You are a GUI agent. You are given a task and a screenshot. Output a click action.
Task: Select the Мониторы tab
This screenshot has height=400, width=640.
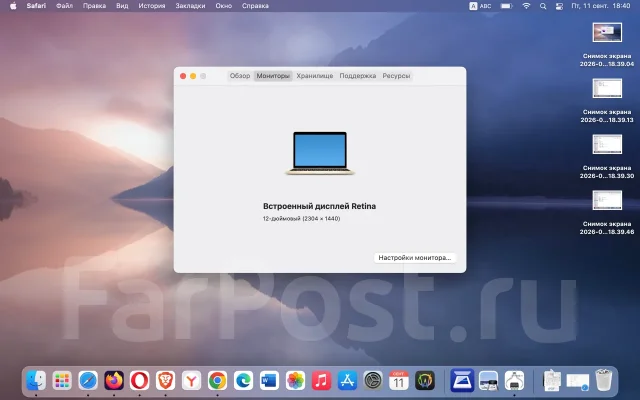click(x=273, y=76)
